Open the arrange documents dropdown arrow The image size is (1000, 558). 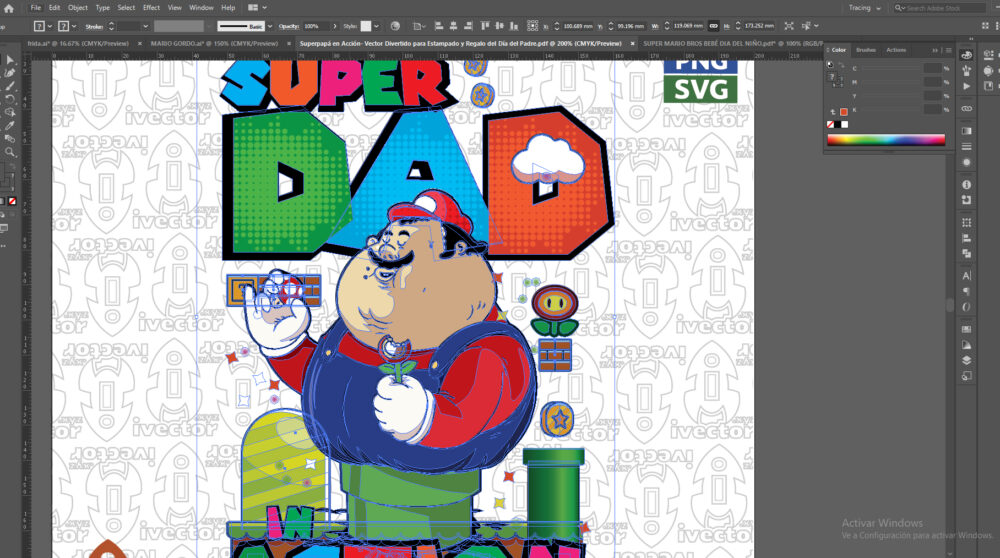tap(264, 8)
